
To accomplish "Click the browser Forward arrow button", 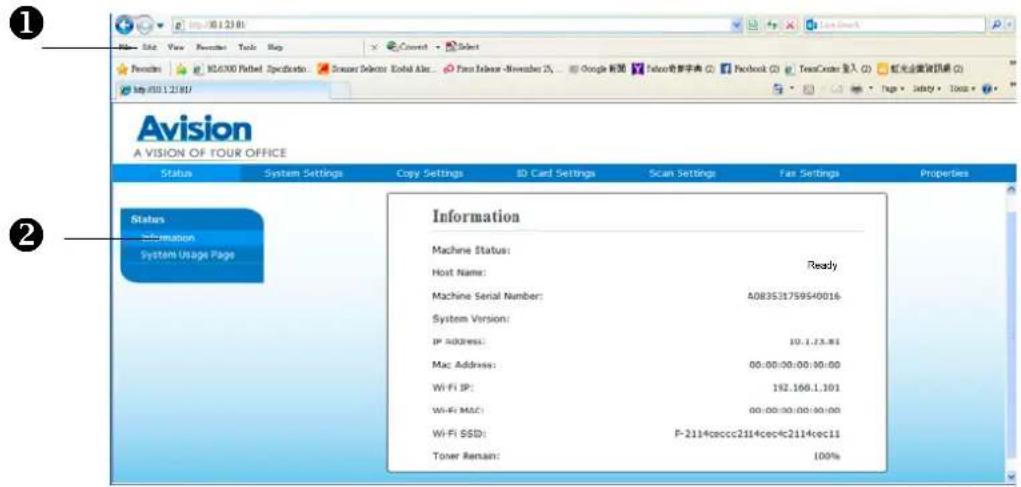I will [145, 25].
